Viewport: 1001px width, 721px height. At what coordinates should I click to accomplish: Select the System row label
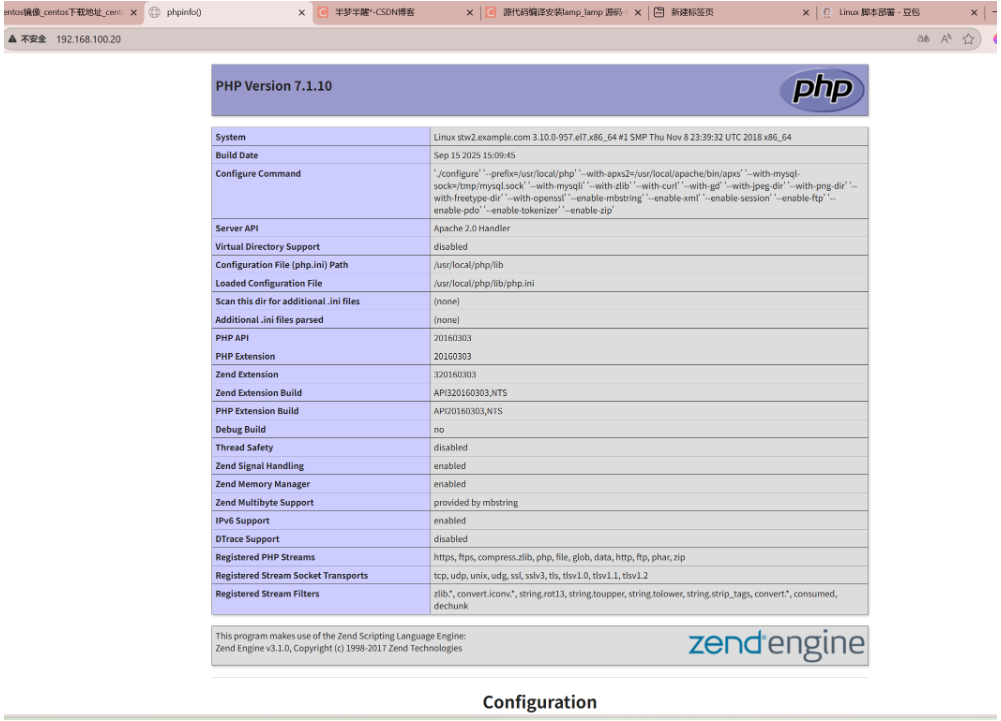coord(230,137)
